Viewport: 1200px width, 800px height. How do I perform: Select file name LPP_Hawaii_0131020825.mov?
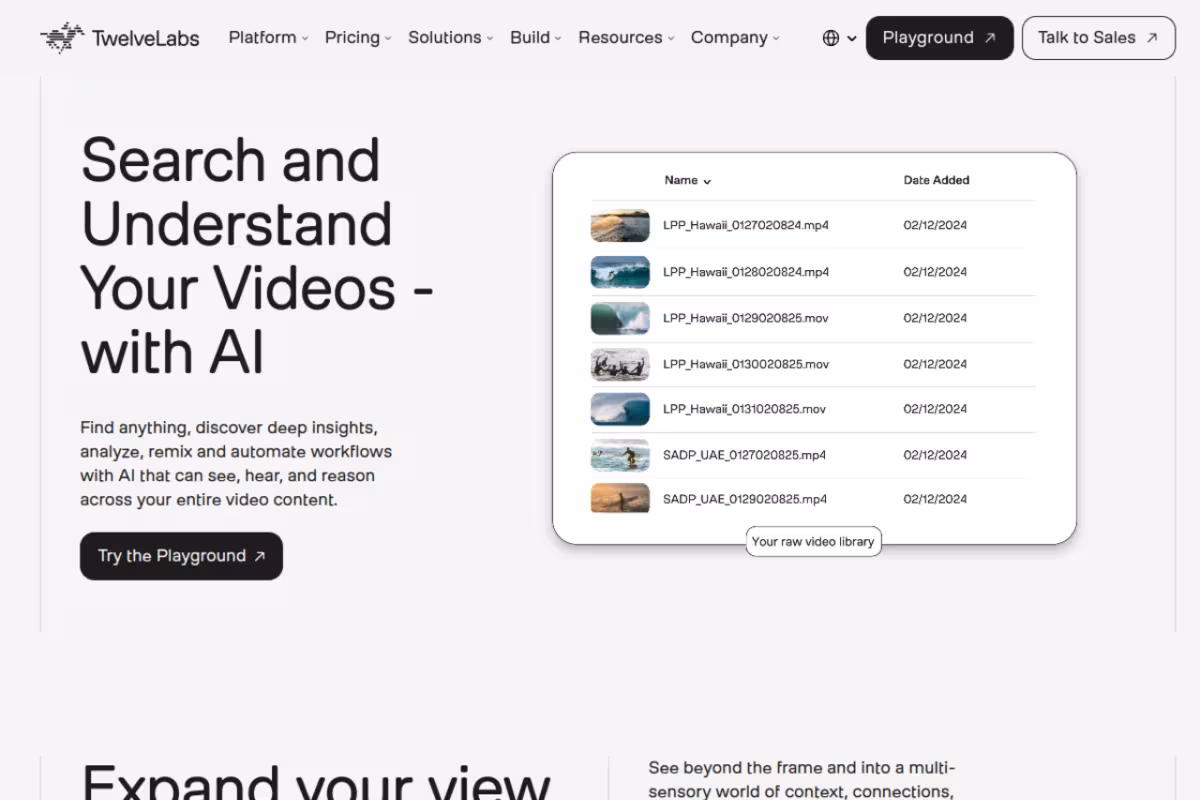point(745,409)
